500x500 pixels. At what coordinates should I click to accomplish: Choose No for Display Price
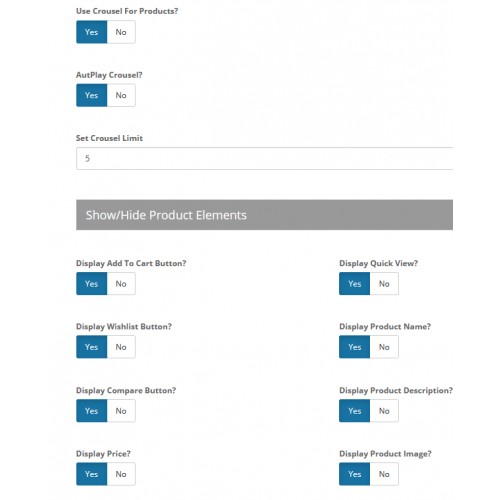pyautogui.click(x=121, y=474)
